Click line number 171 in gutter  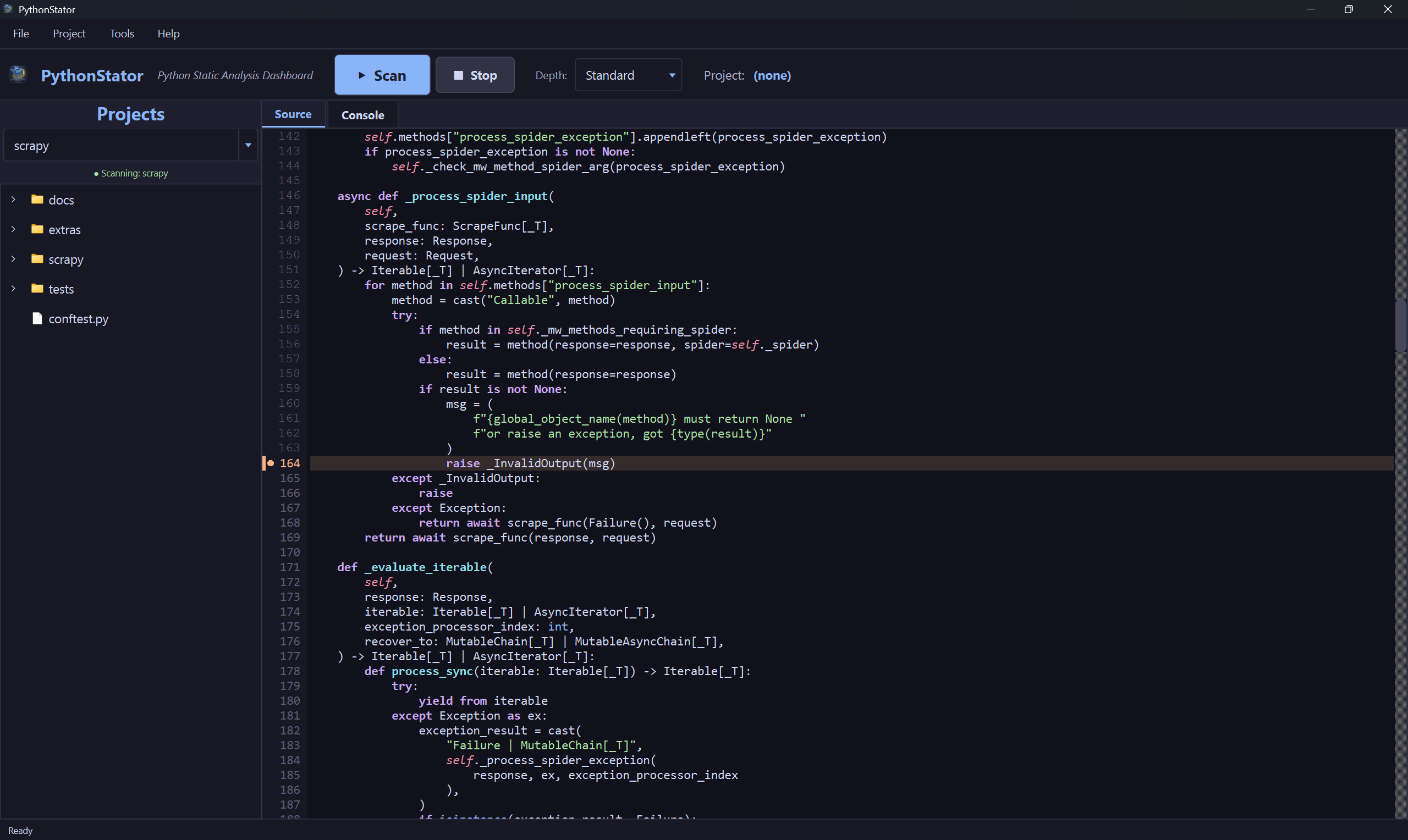point(289,567)
